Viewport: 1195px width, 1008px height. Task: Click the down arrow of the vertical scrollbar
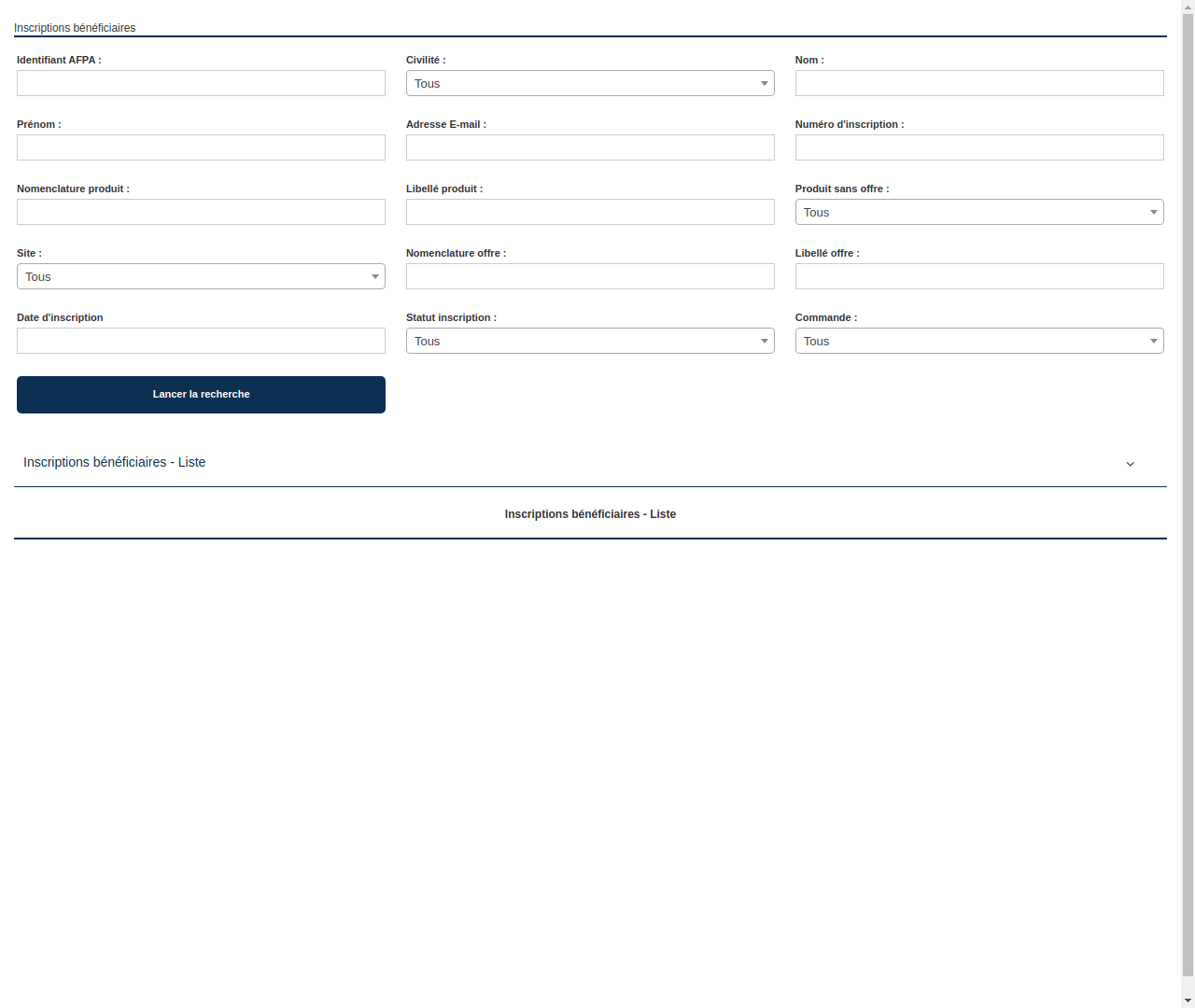tap(1188, 1001)
